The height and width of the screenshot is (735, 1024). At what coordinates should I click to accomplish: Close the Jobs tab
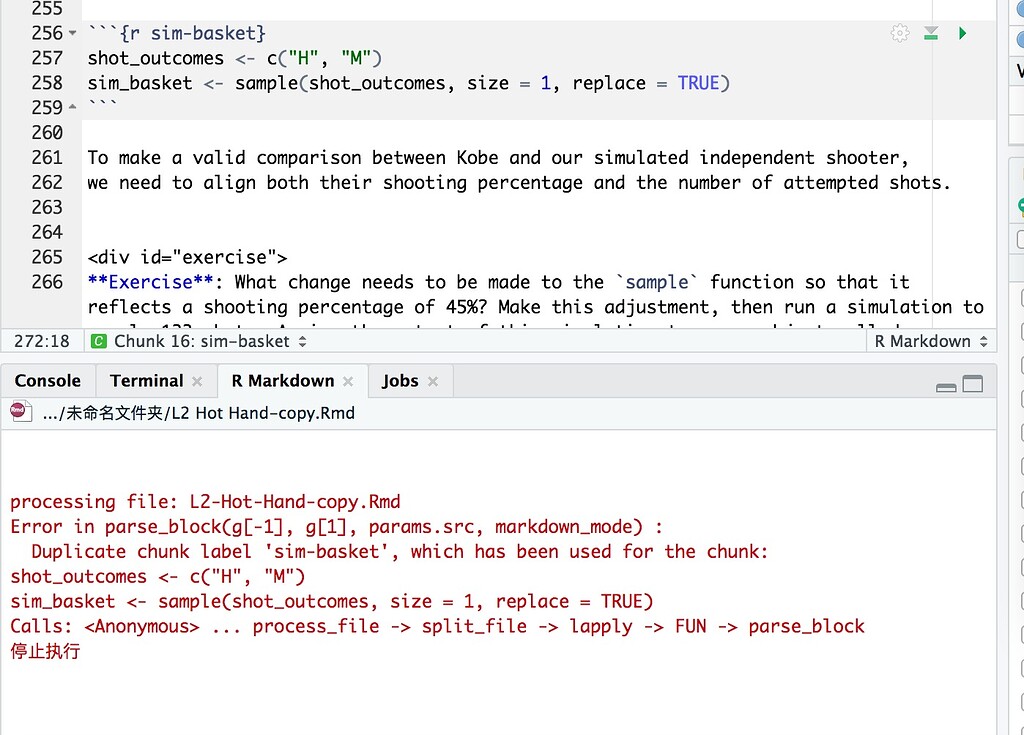click(432, 382)
